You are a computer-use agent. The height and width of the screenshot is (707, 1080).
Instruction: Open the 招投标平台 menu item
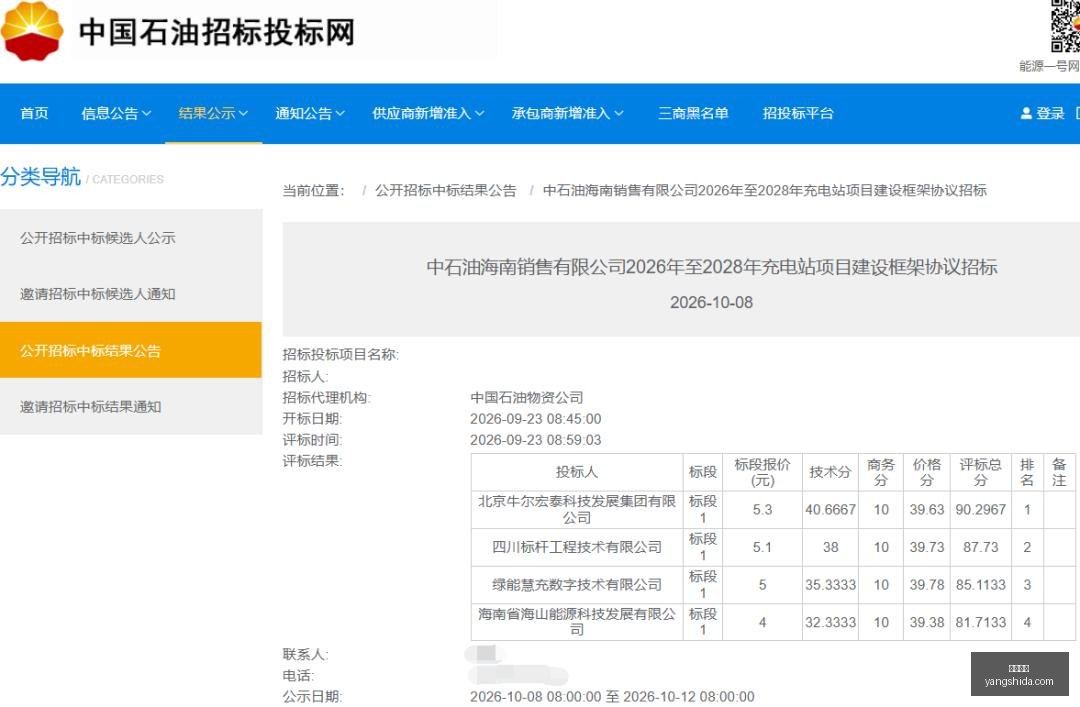(798, 114)
